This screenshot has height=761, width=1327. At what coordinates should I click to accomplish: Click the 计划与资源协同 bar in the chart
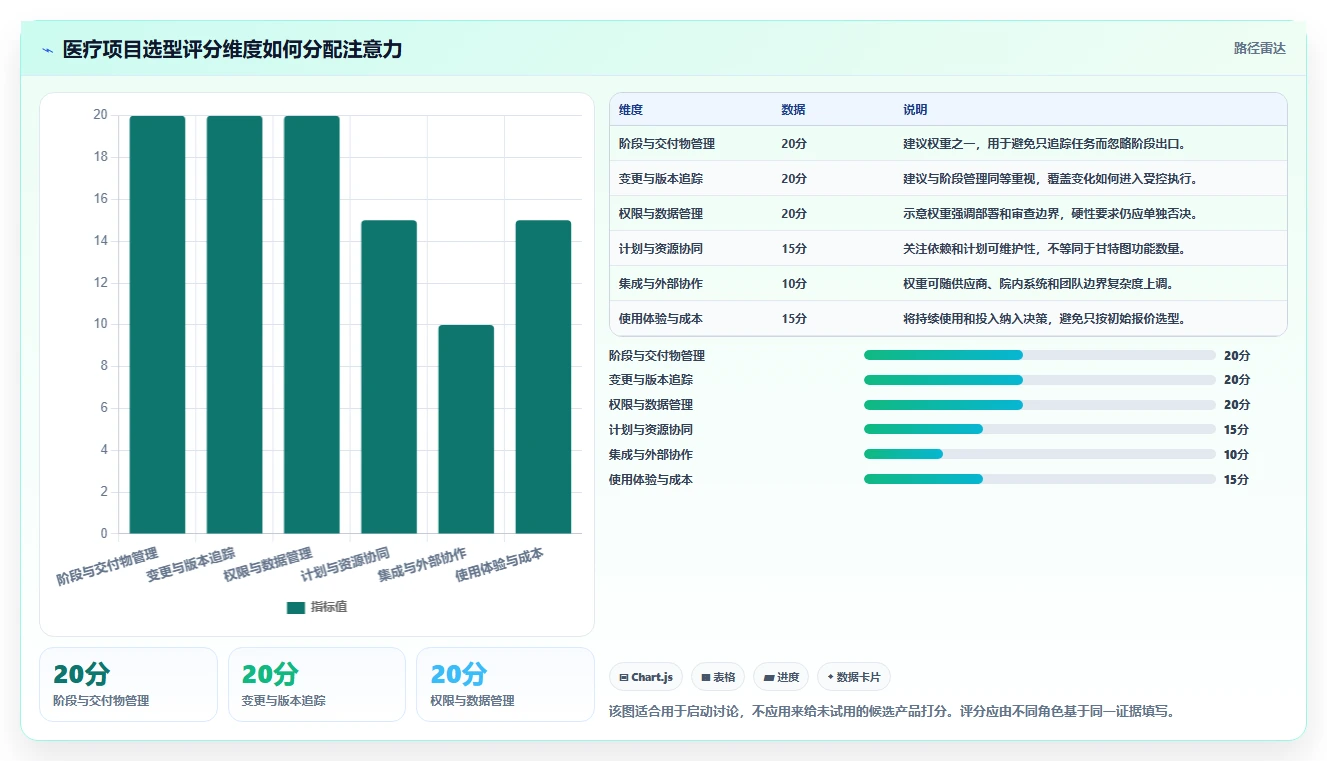point(389,377)
